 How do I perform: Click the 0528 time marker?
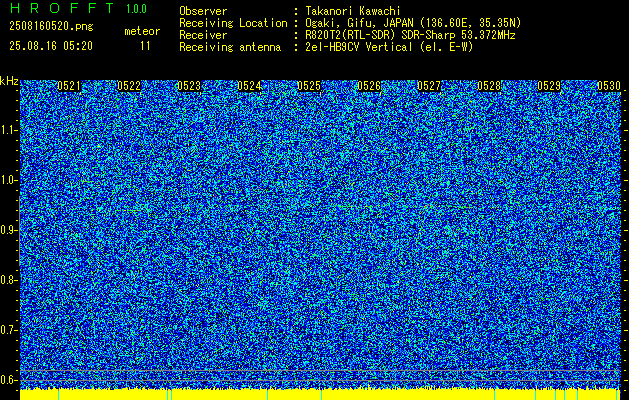[x=489, y=86]
